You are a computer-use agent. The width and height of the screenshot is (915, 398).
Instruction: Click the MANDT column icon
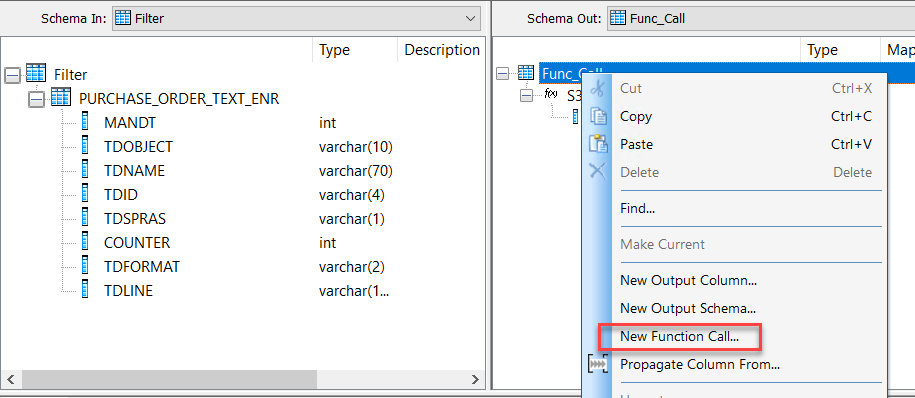click(x=85, y=122)
